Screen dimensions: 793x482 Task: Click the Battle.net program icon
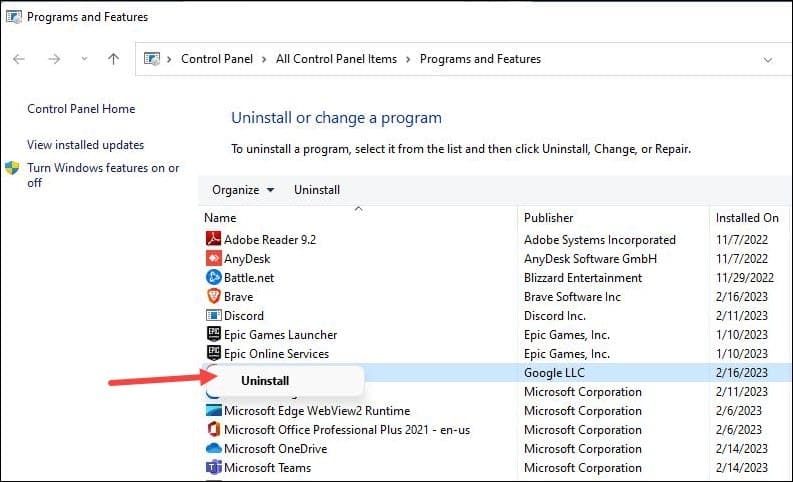click(212, 278)
